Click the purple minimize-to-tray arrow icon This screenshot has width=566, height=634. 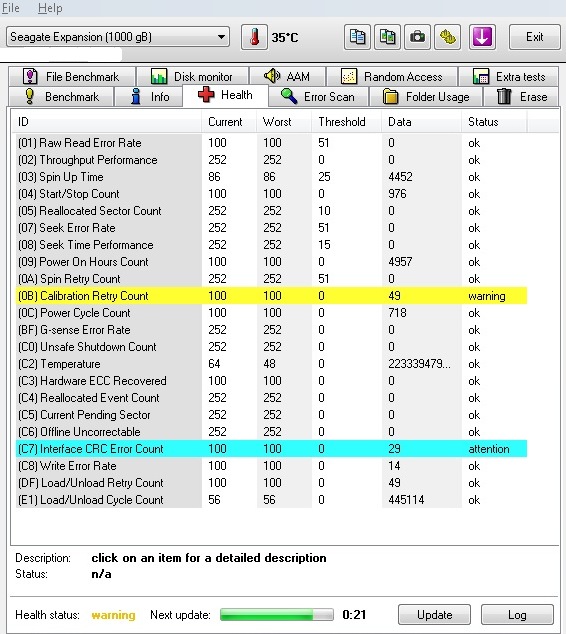point(482,37)
